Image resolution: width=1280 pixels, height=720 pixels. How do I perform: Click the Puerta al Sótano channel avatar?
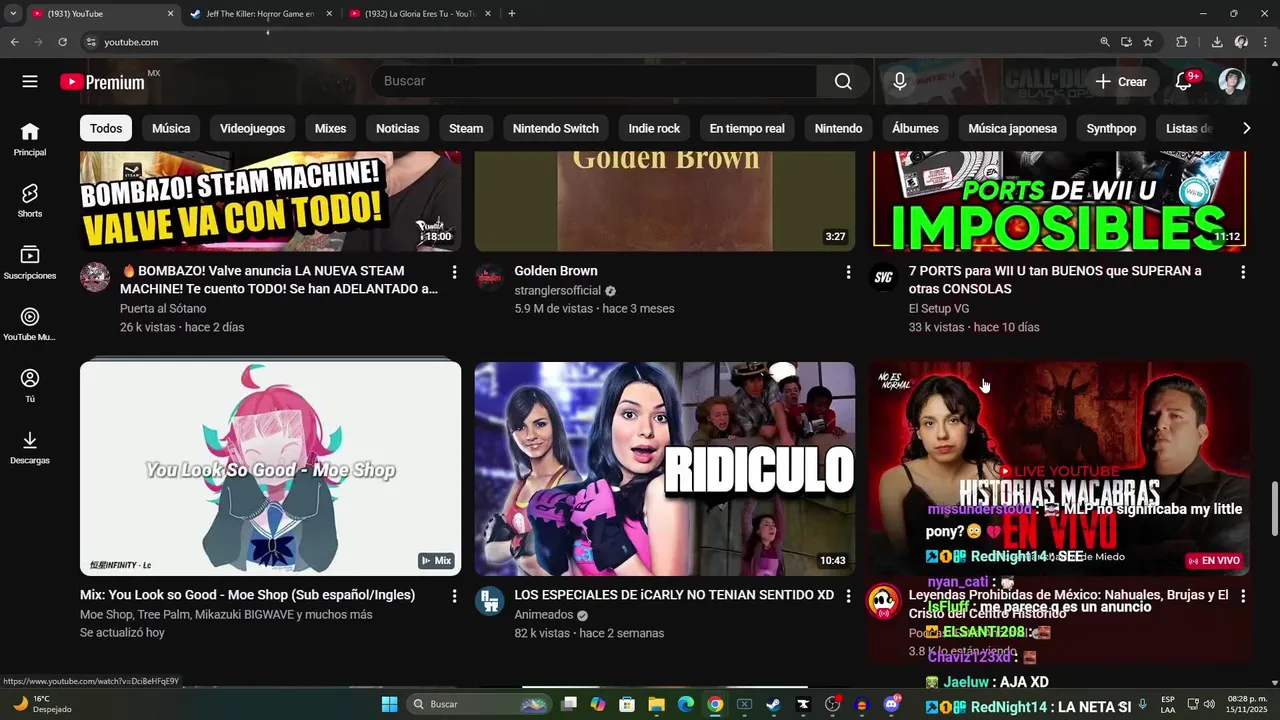pyautogui.click(x=95, y=277)
